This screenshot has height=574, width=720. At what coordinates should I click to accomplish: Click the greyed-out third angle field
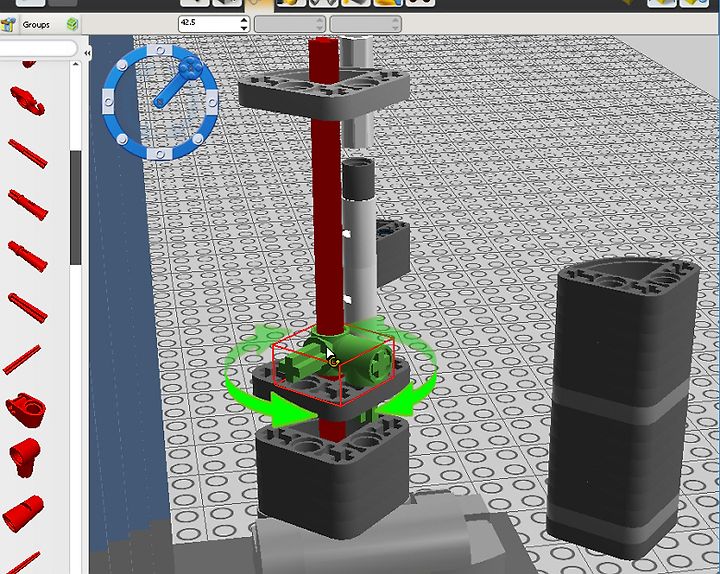(x=366, y=24)
